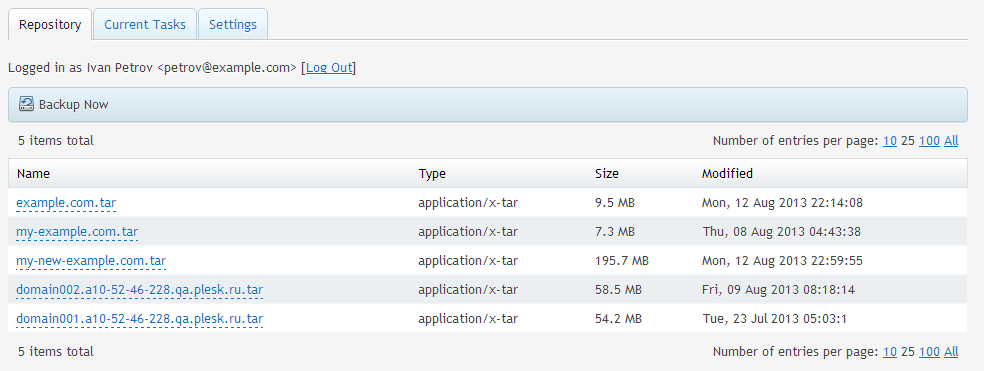Click the top '5 items total' text
The height and width of the screenshot is (371, 984).
point(55,141)
